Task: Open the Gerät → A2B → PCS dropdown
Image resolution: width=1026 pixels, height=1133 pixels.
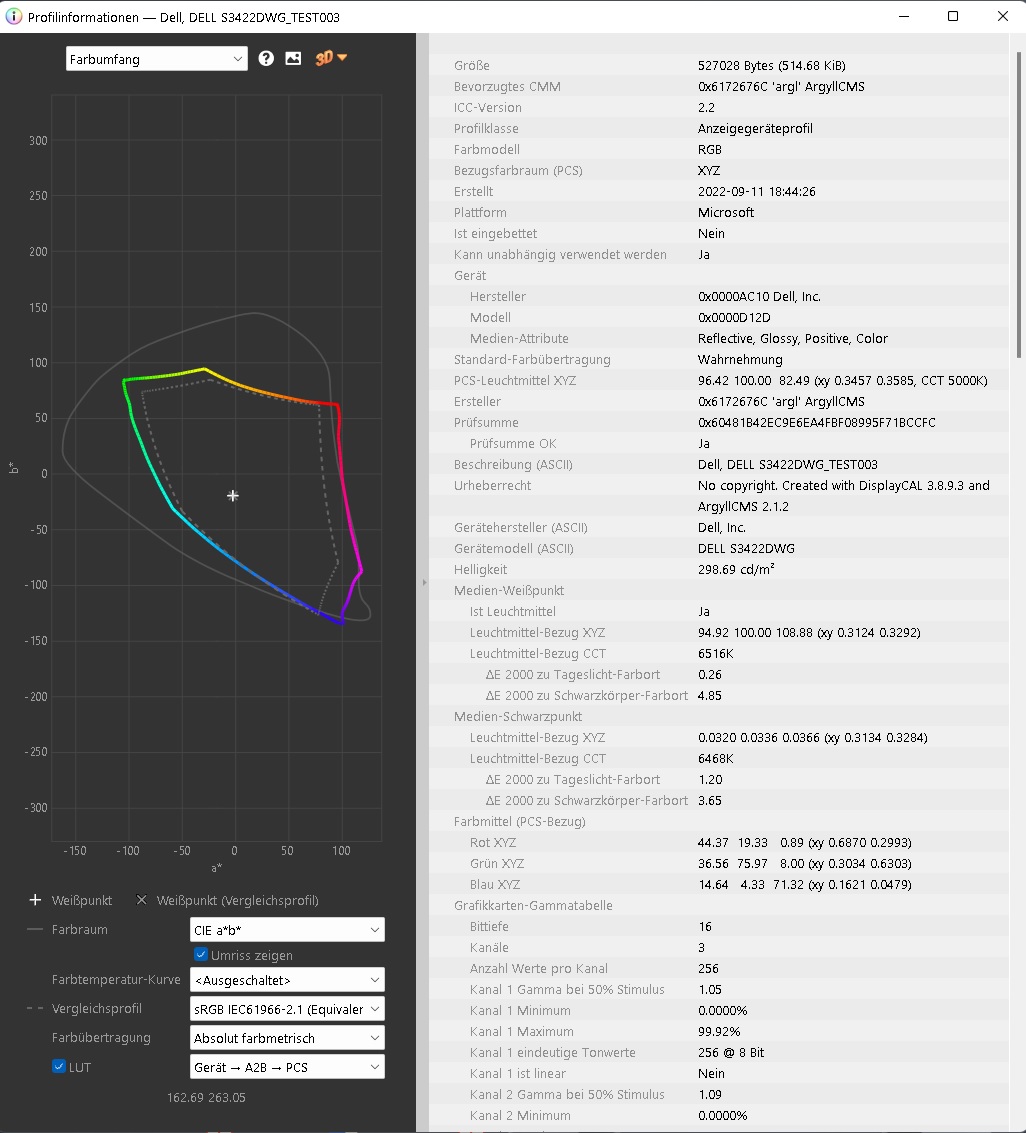Action: tap(287, 1067)
